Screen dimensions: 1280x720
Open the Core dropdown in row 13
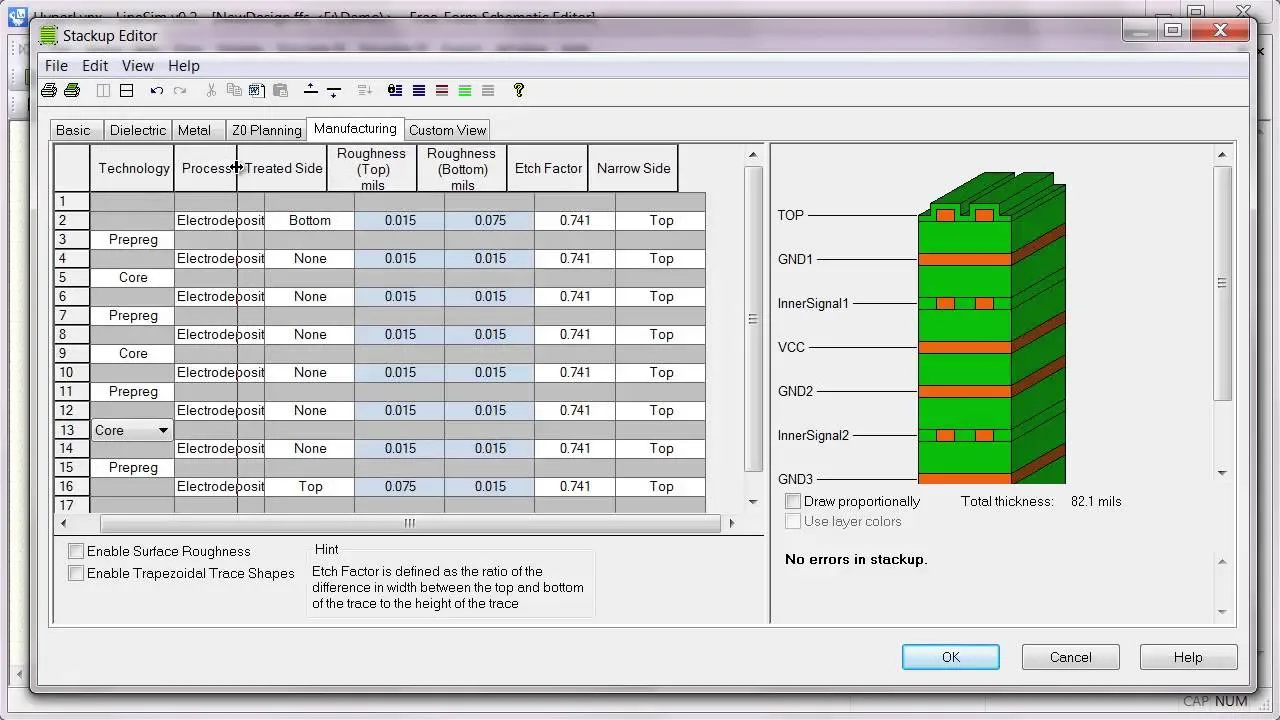tap(162, 430)
